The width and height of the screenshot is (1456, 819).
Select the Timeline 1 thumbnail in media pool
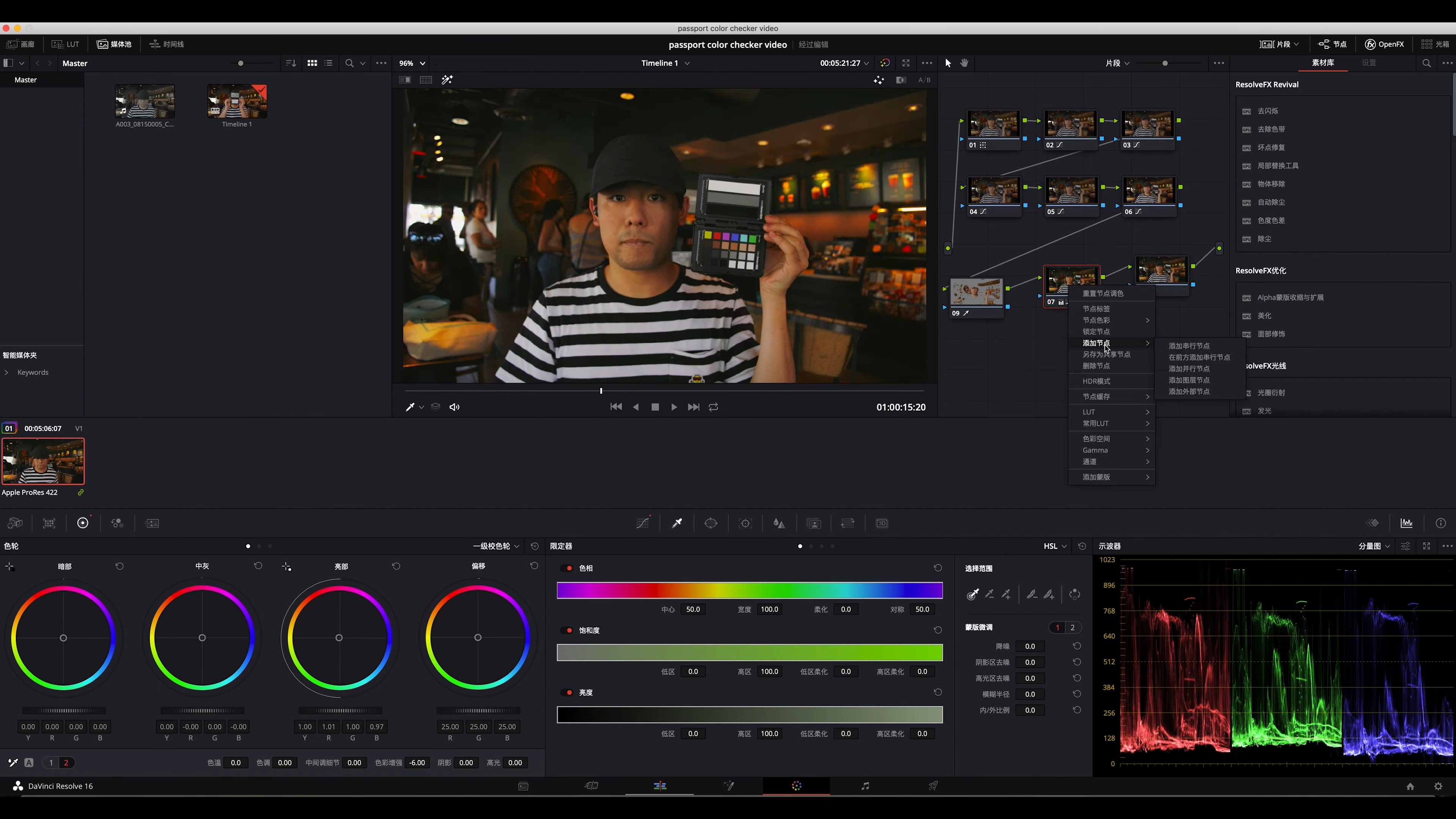[237, 102]
